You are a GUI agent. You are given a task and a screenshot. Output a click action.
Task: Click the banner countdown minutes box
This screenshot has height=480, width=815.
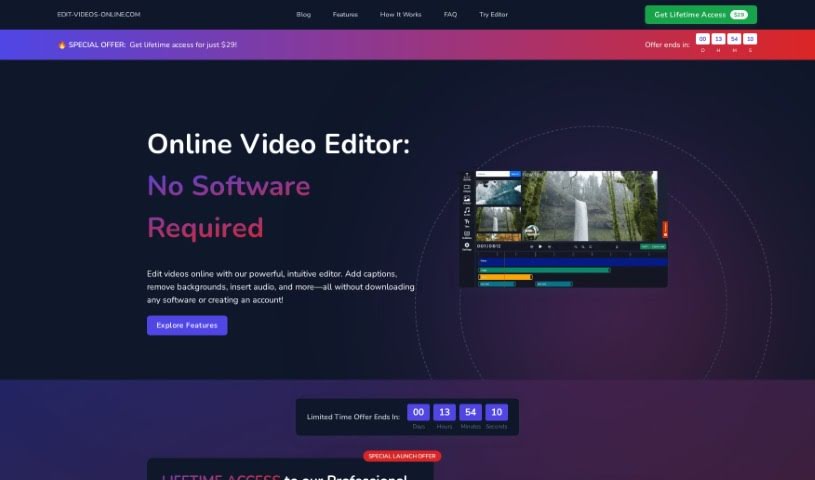click(734, 39)
